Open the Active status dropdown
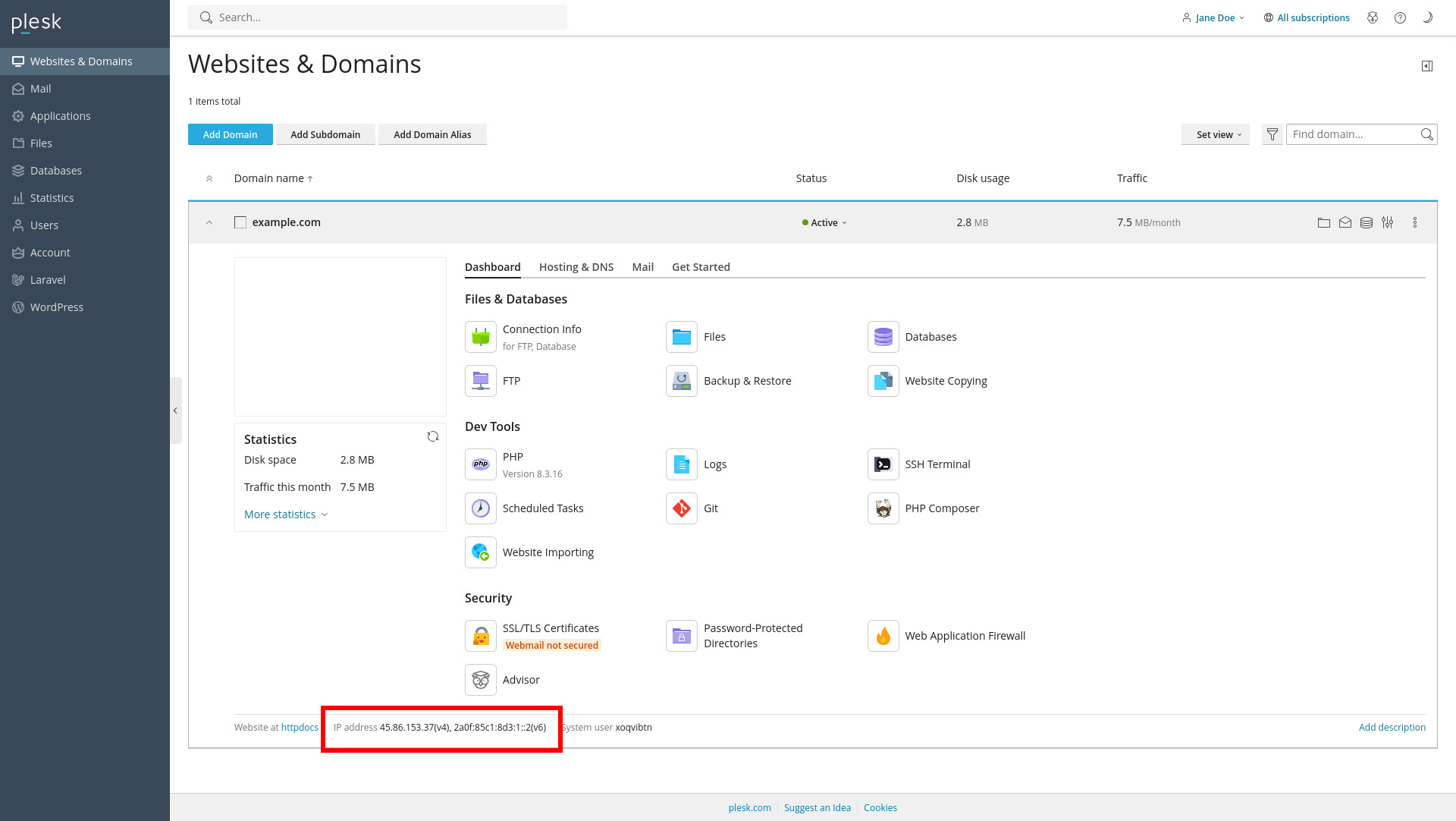 (824, 222)
